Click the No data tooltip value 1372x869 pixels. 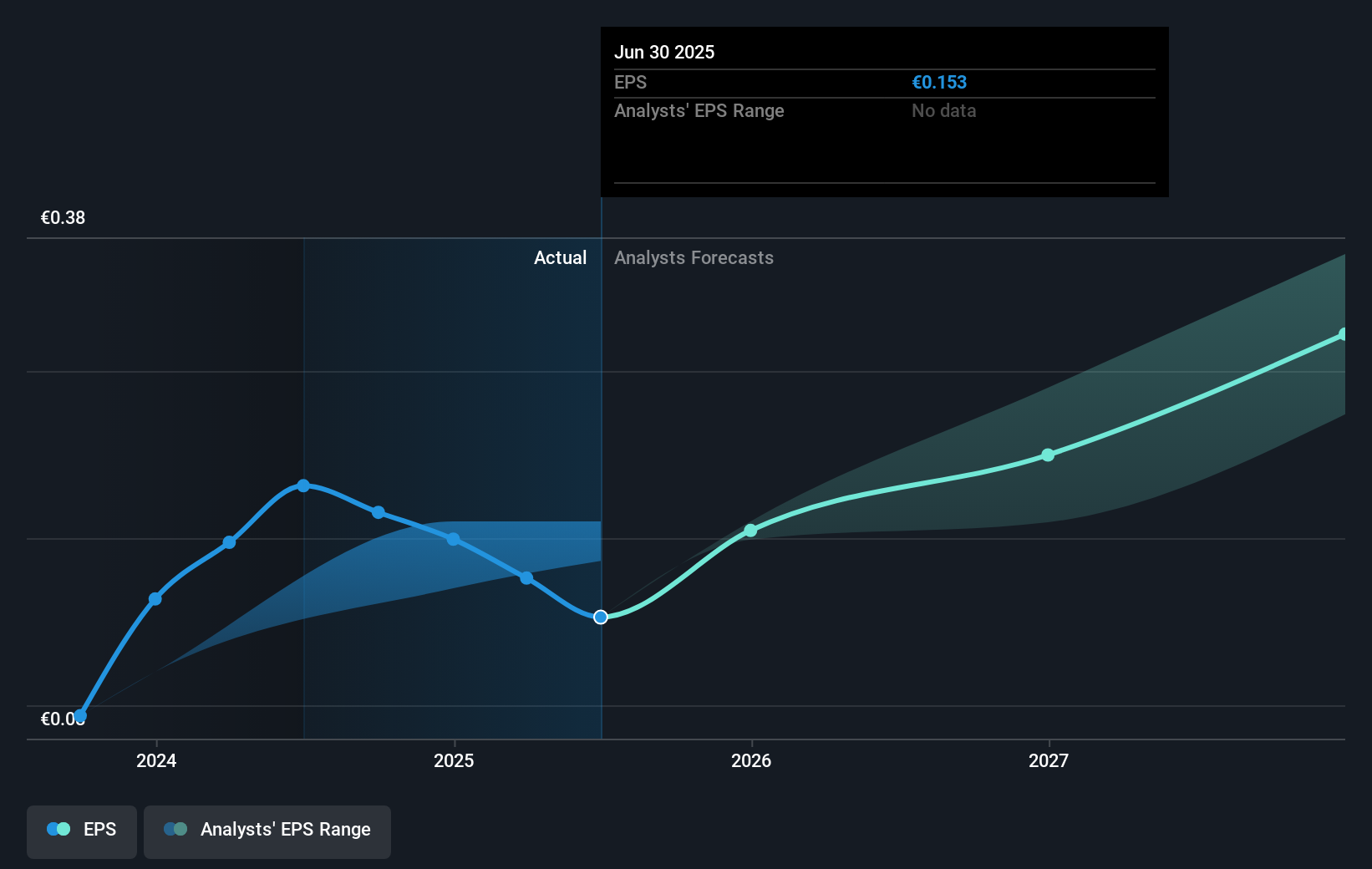click(x=943, y=110)
